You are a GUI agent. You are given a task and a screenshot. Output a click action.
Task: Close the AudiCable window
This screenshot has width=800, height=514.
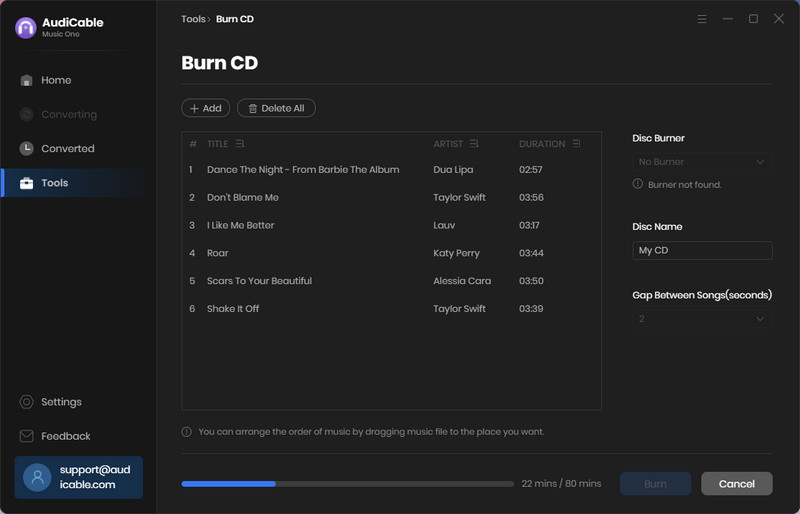(779, 19)
